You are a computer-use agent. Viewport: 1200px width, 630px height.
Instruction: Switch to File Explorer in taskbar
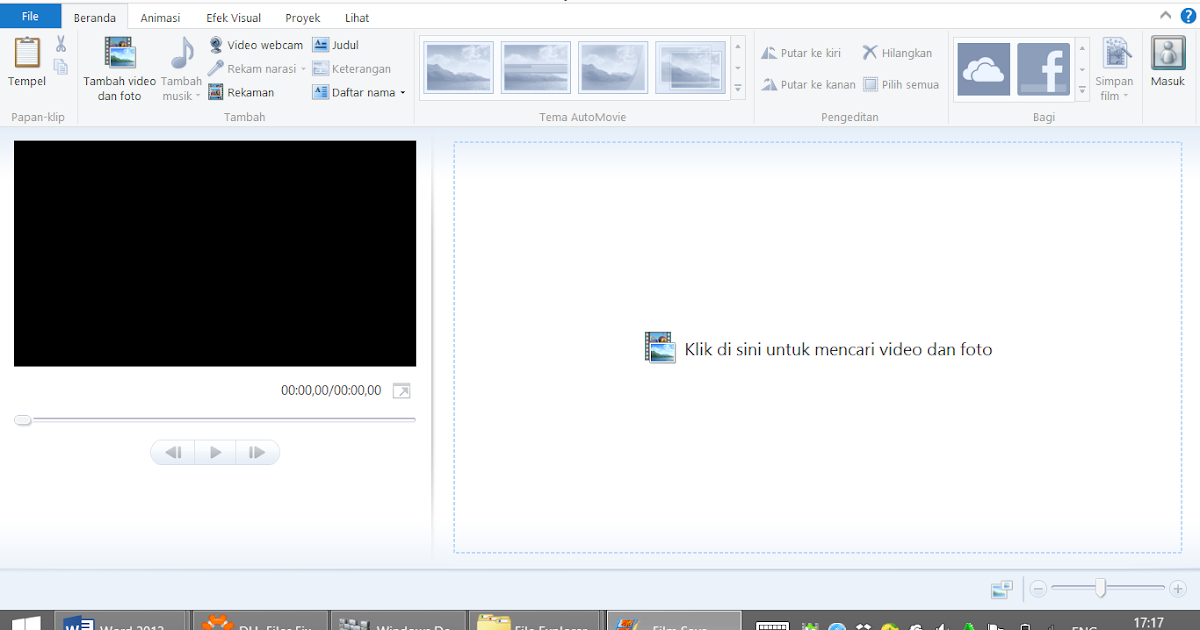coord(536,622)
